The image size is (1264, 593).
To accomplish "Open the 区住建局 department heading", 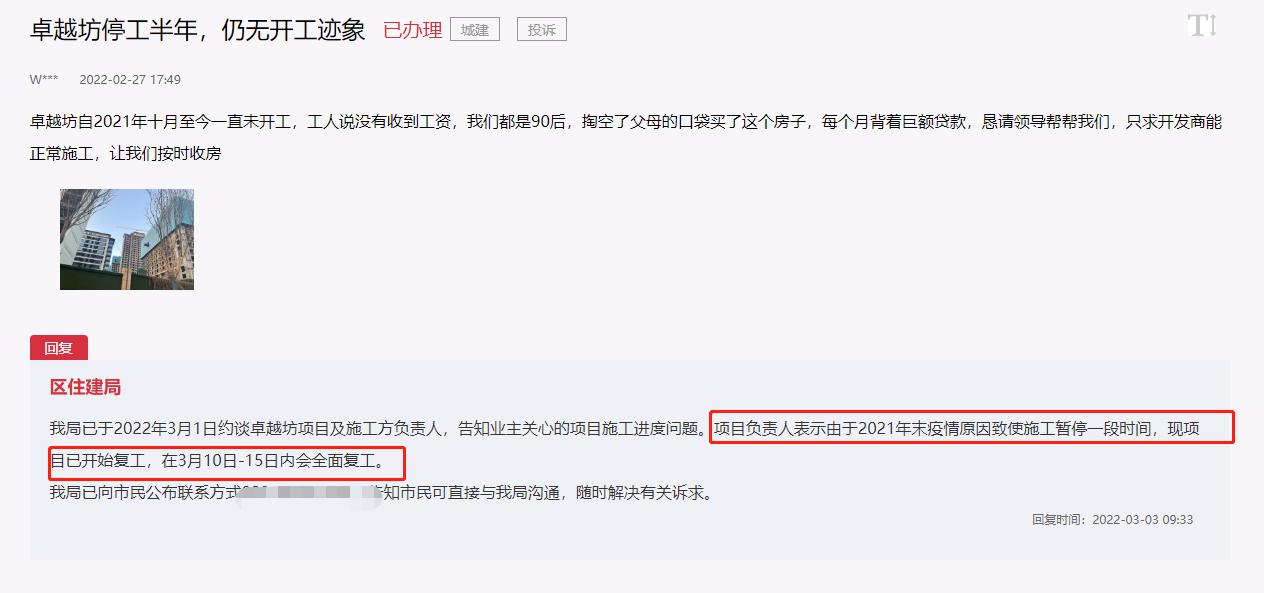I will 86,387.
